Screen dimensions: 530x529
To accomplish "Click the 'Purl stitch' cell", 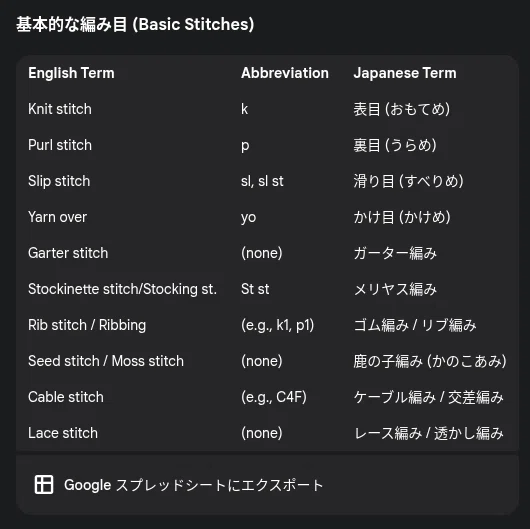I will coord(60,145).
